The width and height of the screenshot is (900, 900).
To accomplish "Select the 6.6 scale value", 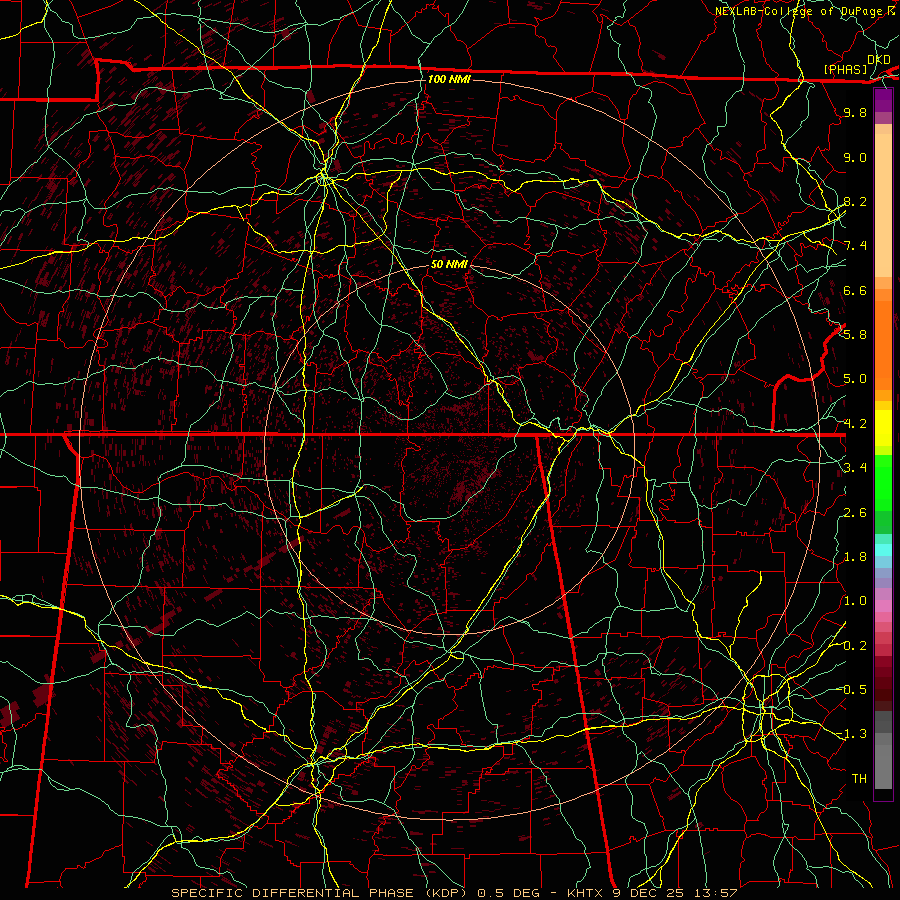I will coord(855,290).
